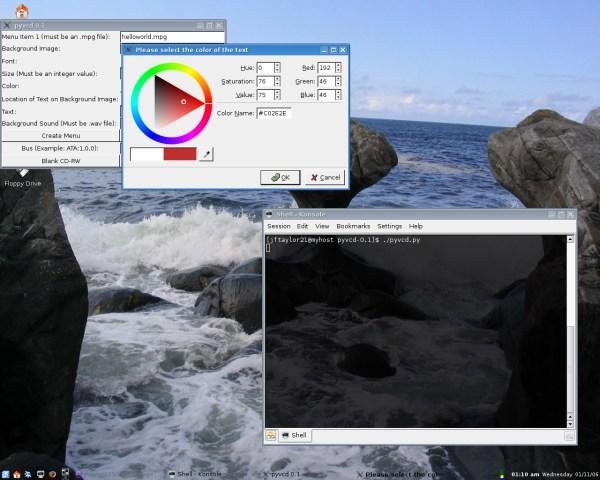Adjust the Value spinner arrows

(x=277, y=95)
